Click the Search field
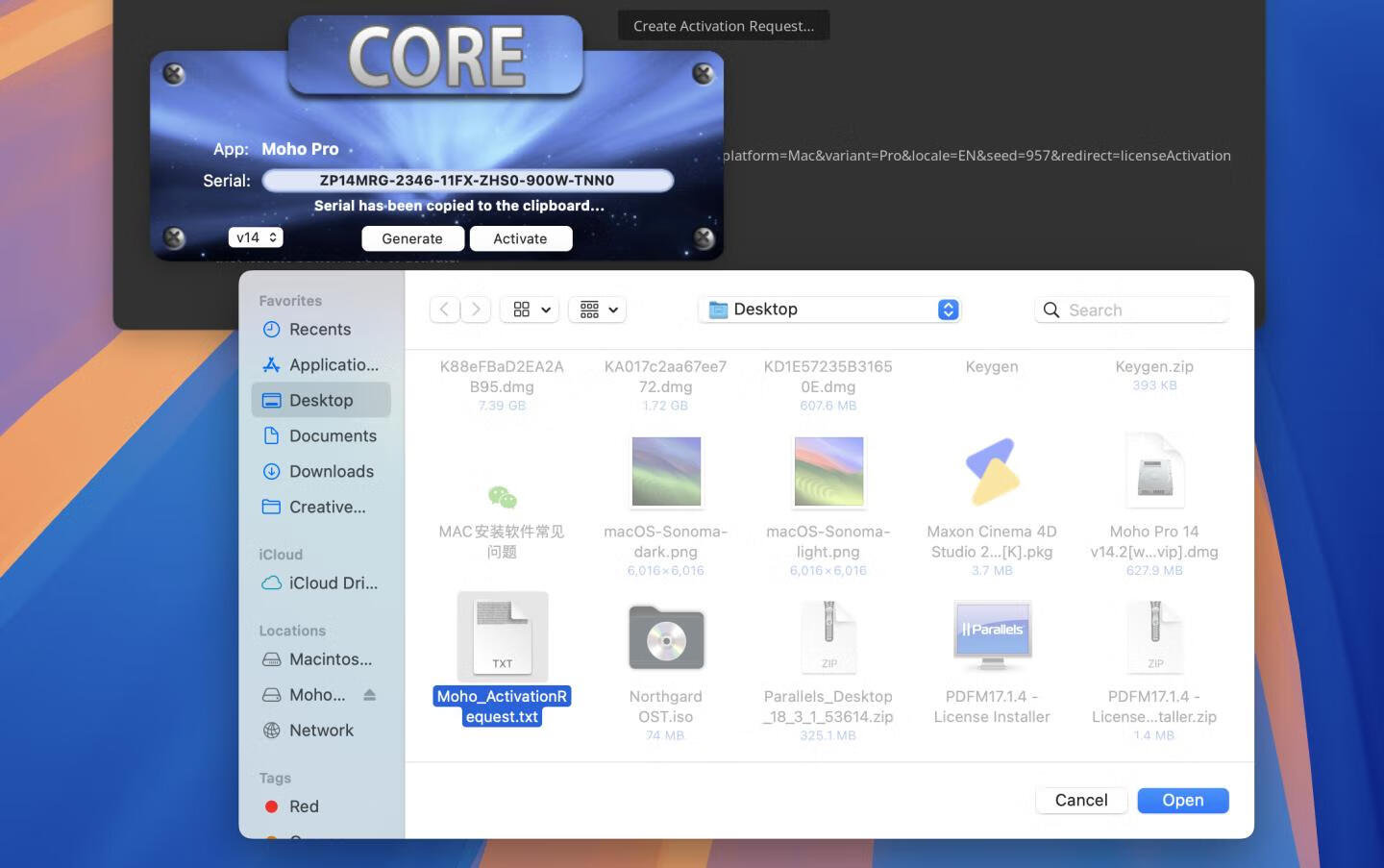This screenshot has width=1384, height=868. click(x=1132, y=310)
